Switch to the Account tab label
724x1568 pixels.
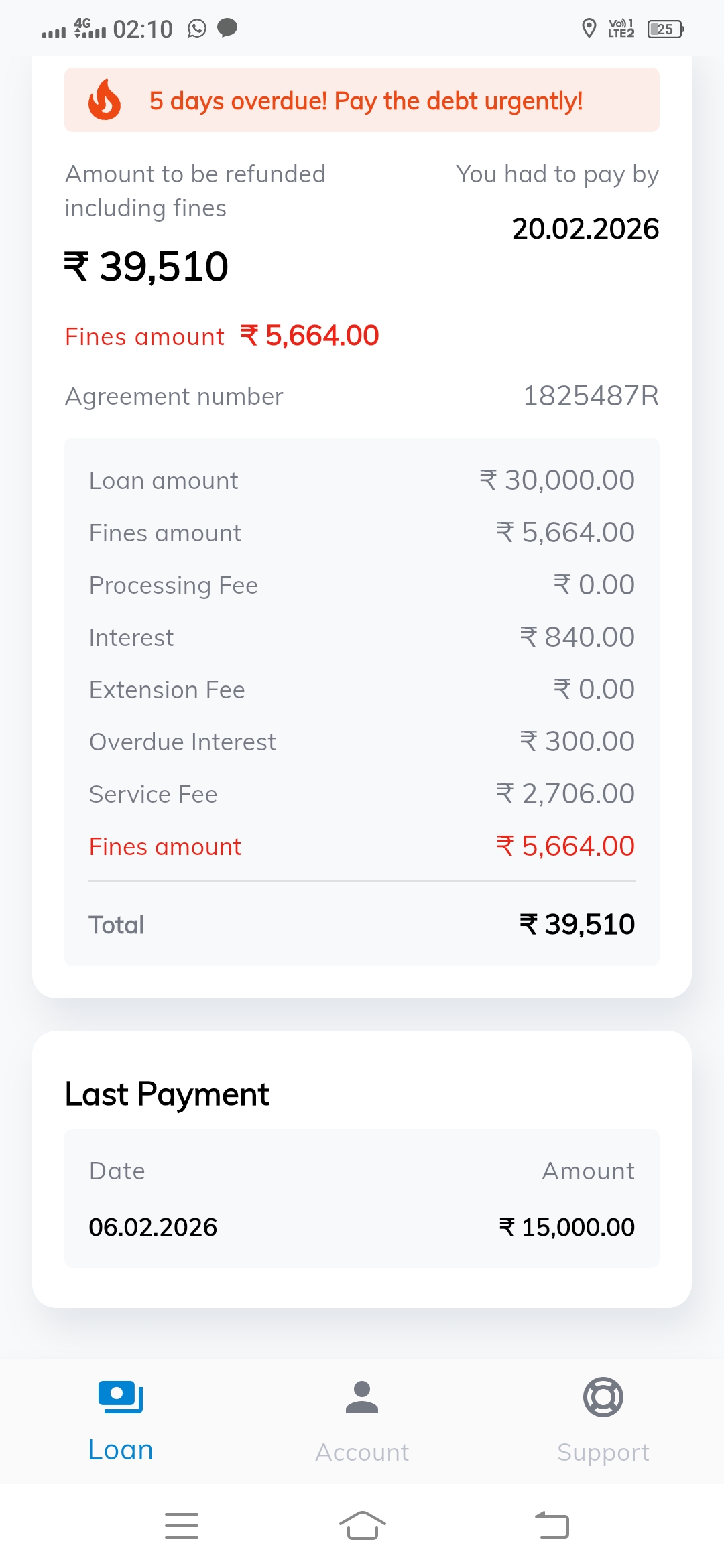(x=362, y=1452)
